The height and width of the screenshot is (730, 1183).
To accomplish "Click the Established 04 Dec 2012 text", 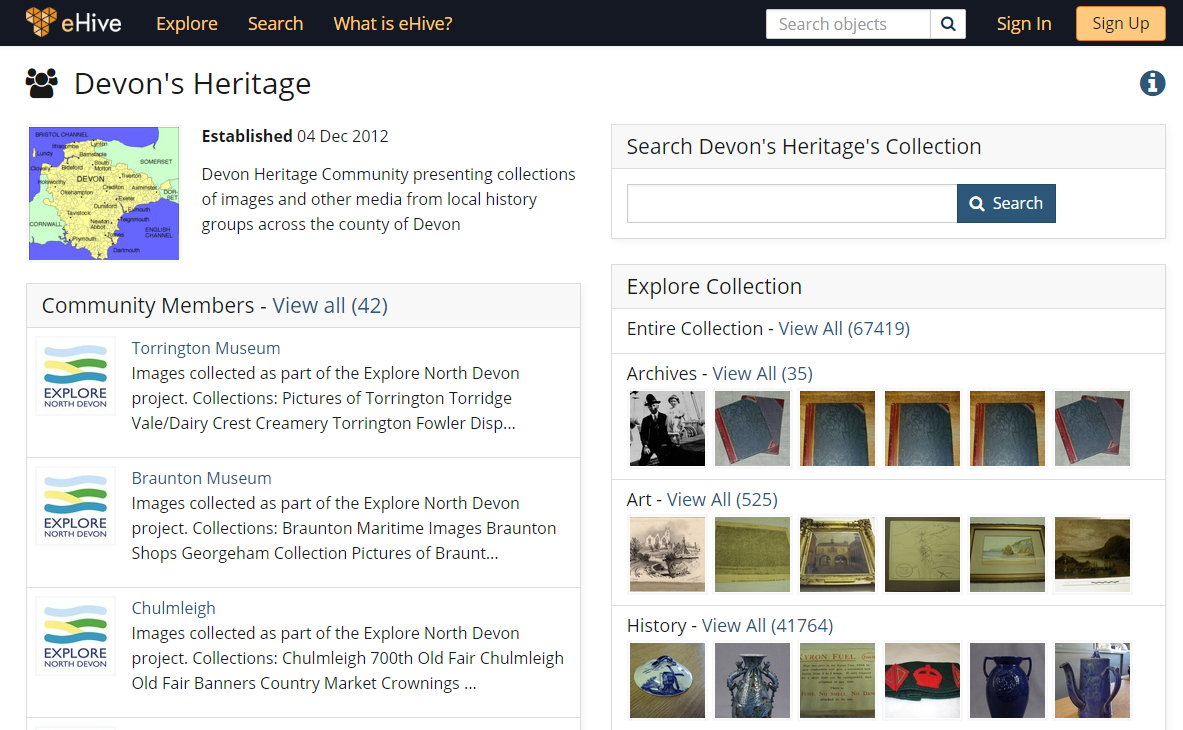I will pos(295,136).
